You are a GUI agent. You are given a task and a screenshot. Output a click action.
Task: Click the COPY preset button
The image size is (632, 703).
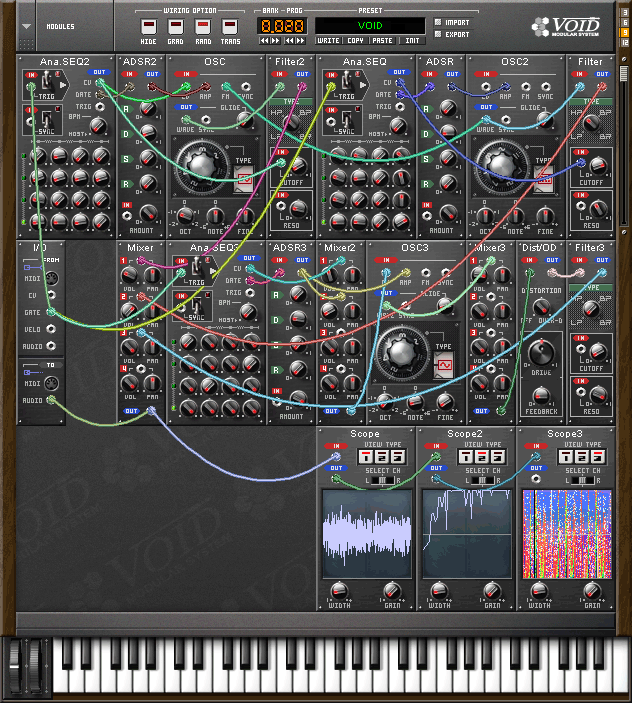[x=355, y=40]
